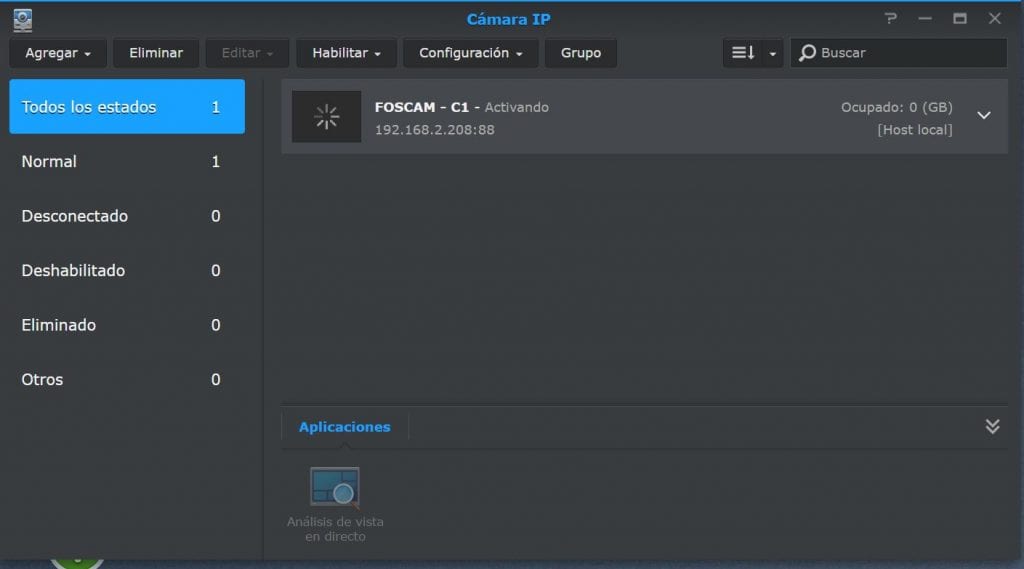Screen dimensions: 1024x569
Task: Select the Deshabilitado status filter
Action: 127,270
